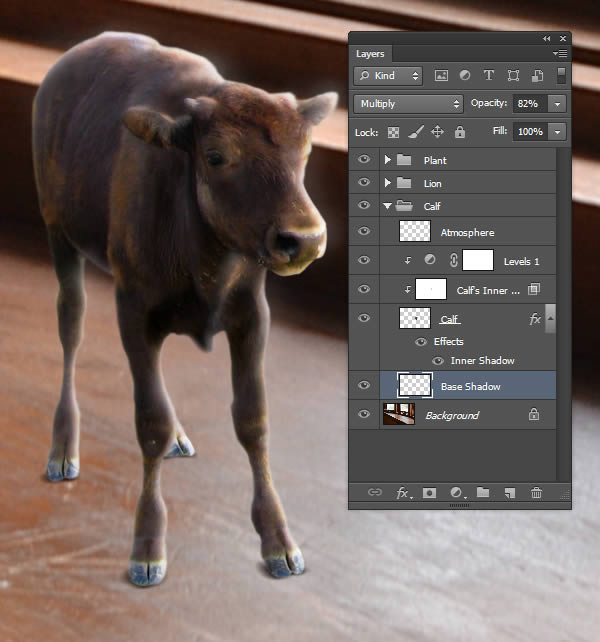The width and height of the screenshot is (600, 642).
Task: Click the Layers tab
Action: tap(370, 54)
